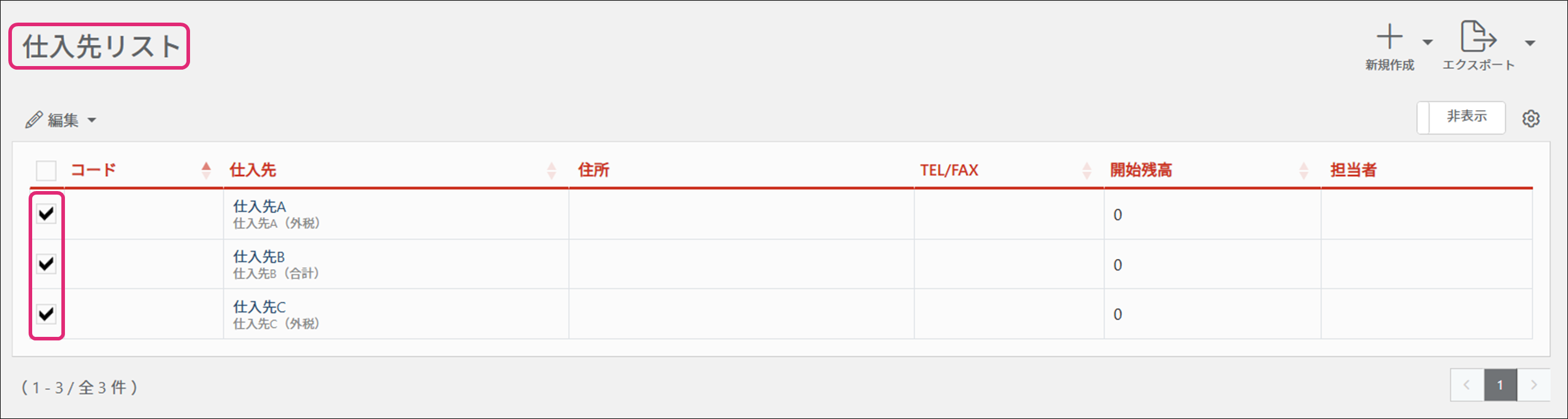This screenshot has width=1568, height=419.
Task: Sort by TEL/FAX column arrows
Action: (x=1087, y=170)
